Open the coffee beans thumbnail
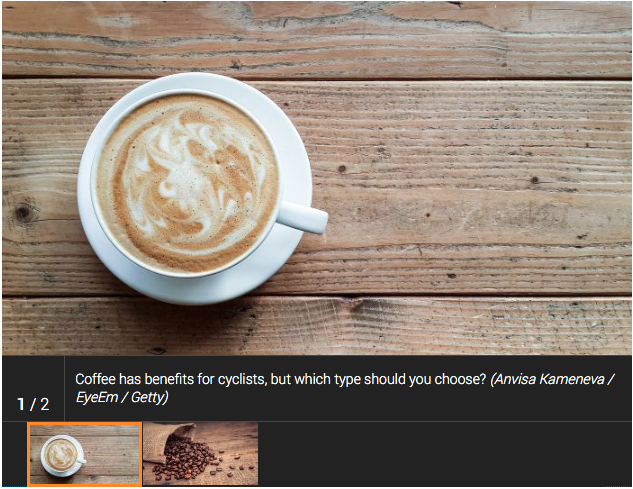 pos(201,454)
